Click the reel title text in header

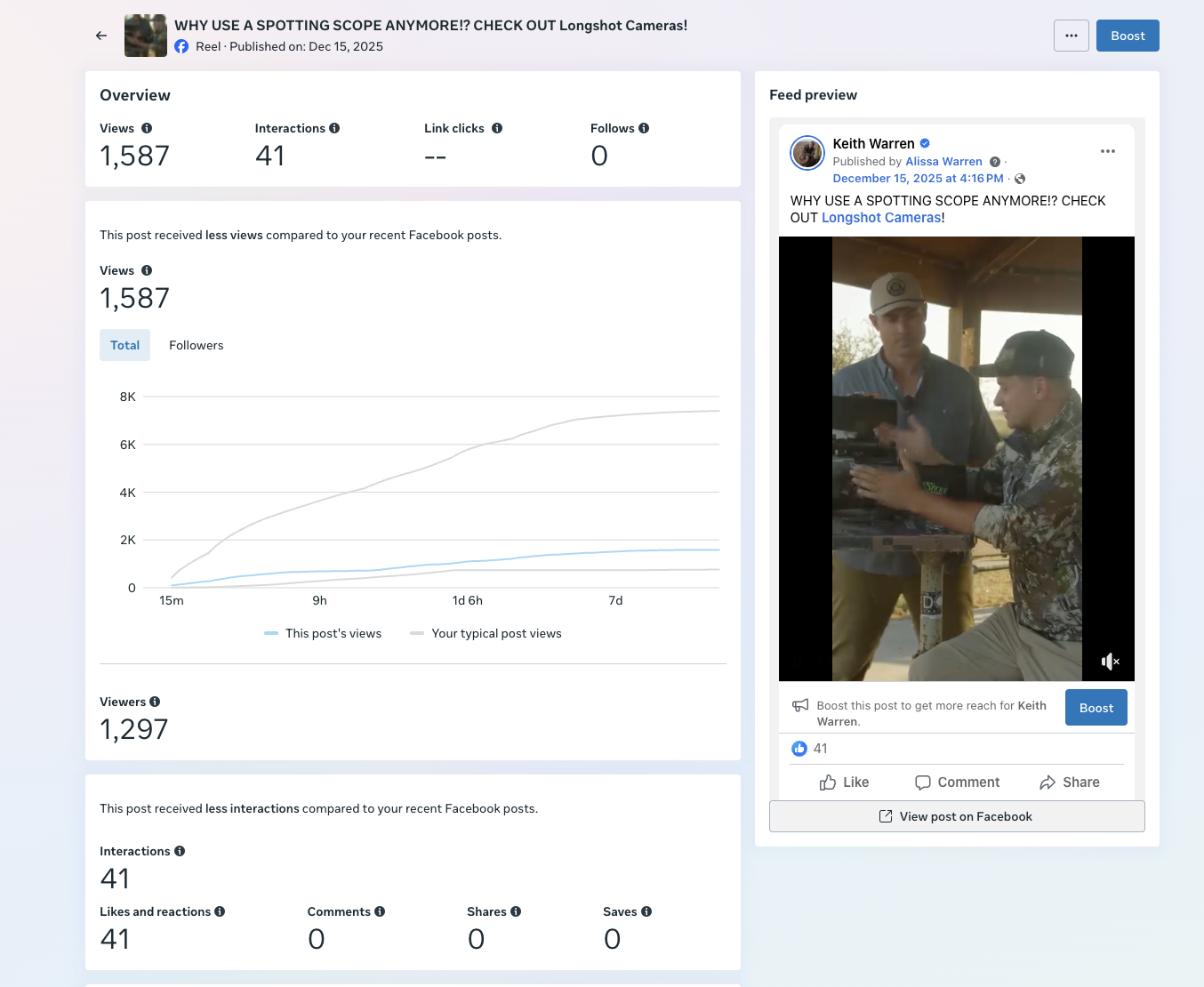[430, 26]
